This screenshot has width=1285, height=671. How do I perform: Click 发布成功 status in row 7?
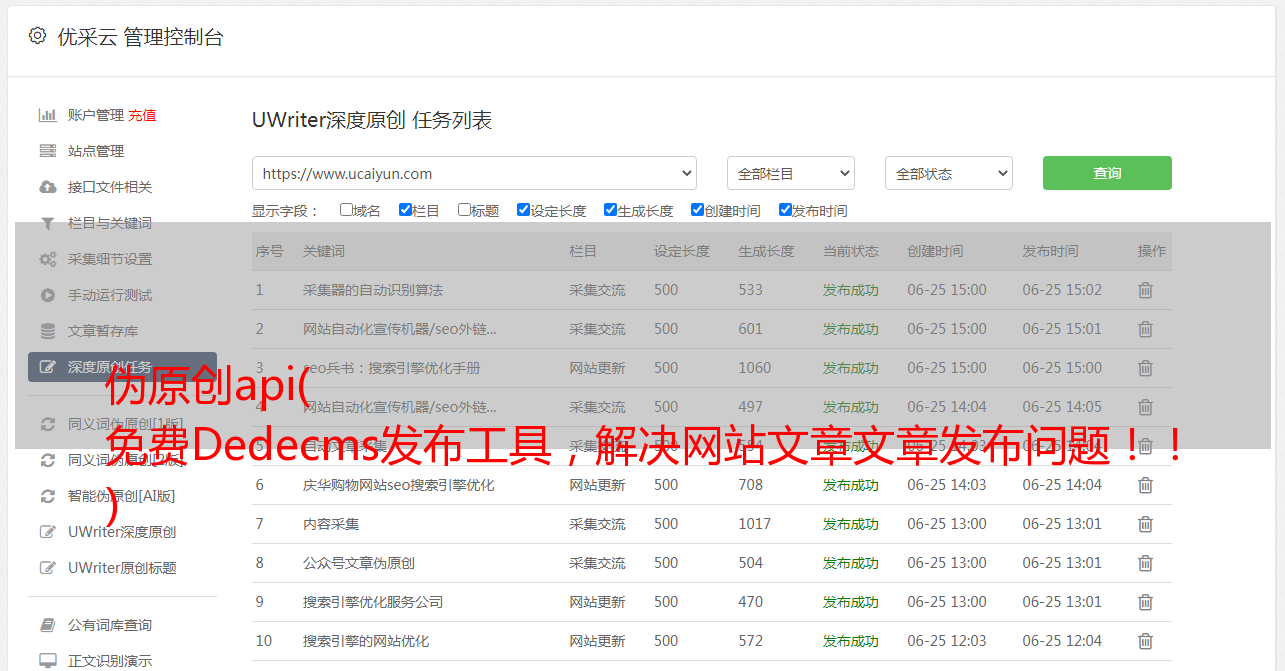click(851, 524)
